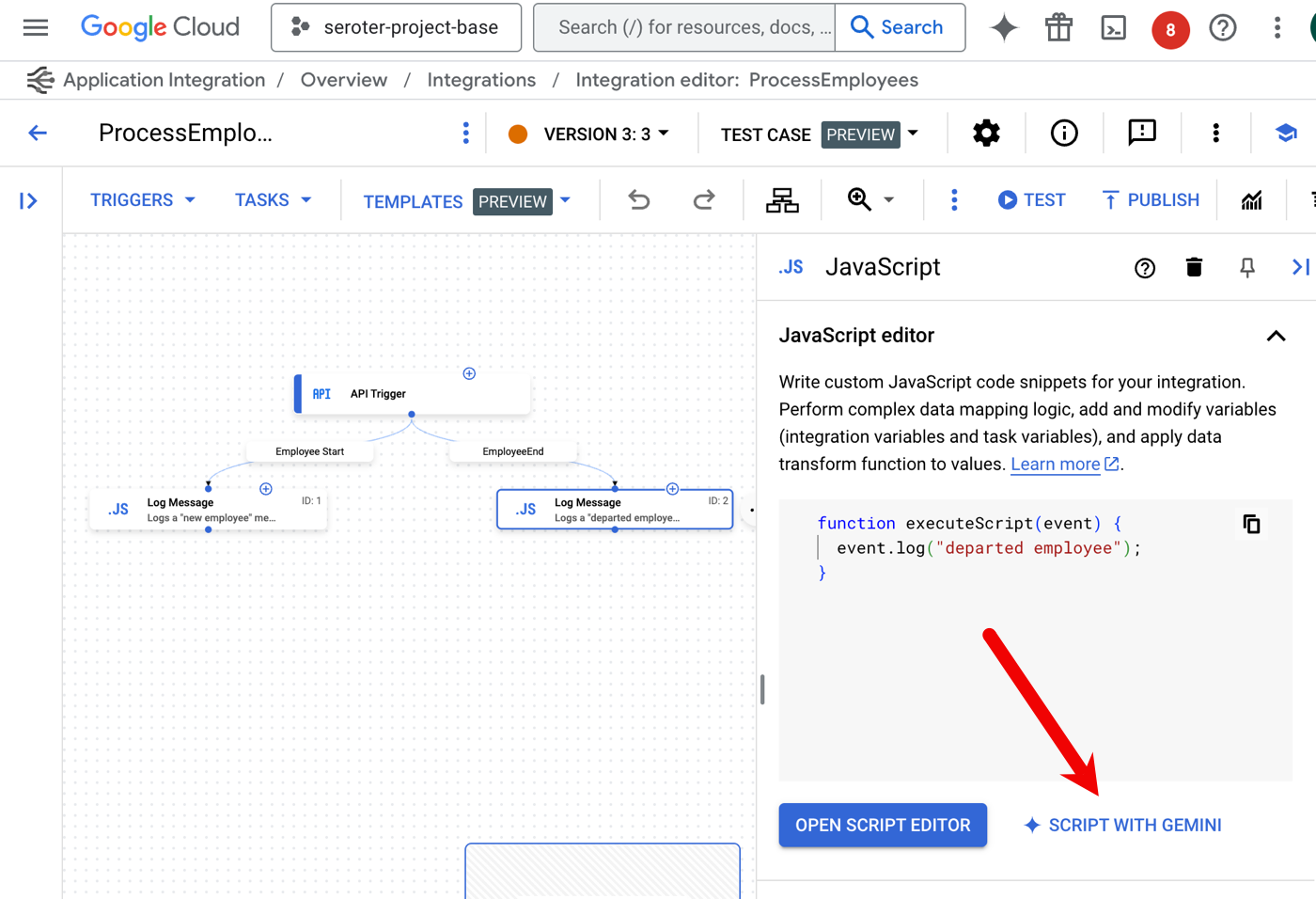Pin the JavaScript configuration panel
This screenshot has height=899, width=1316.
point(1247,268)
